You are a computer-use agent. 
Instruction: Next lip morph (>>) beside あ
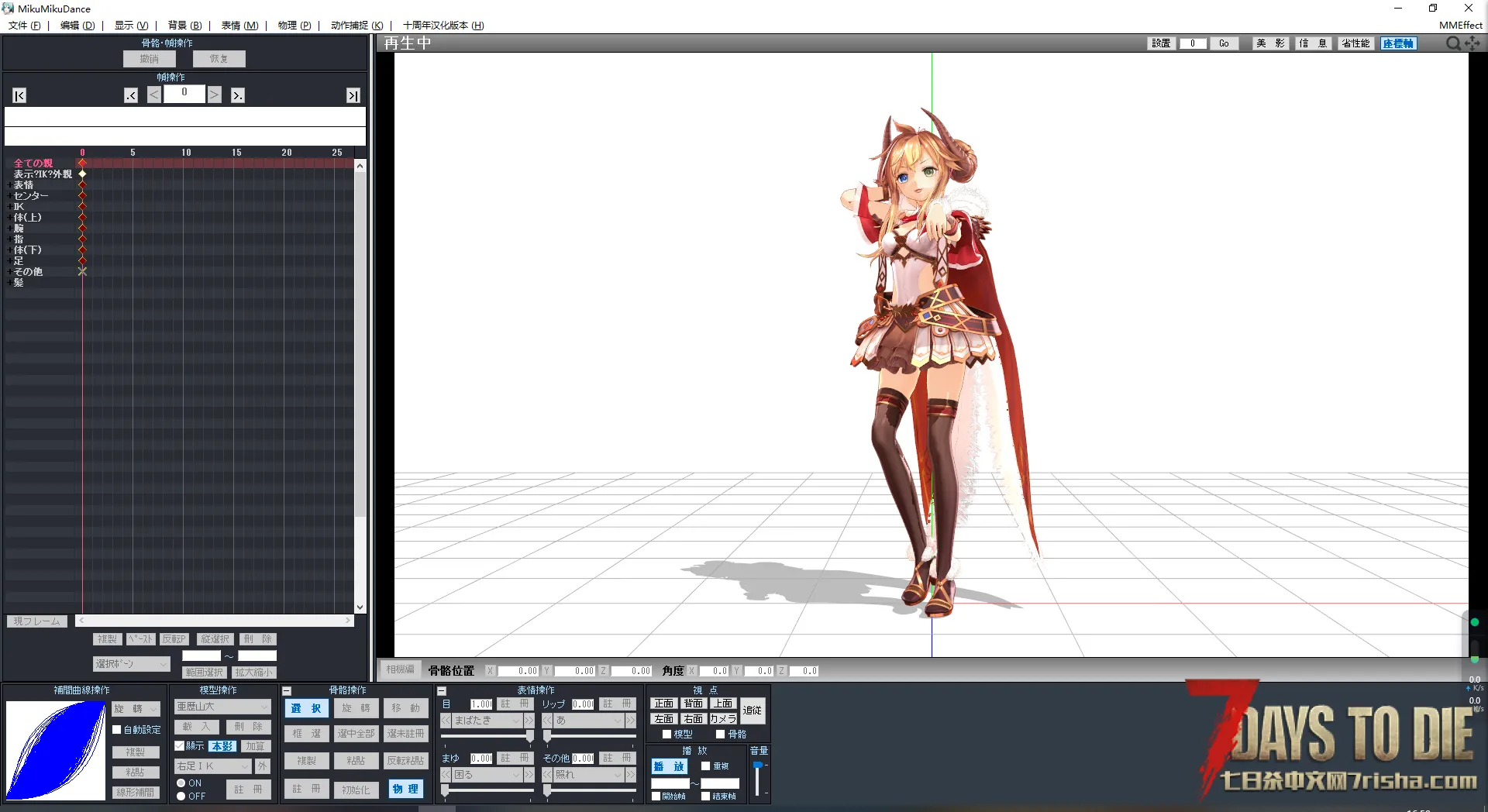[631, 721]
